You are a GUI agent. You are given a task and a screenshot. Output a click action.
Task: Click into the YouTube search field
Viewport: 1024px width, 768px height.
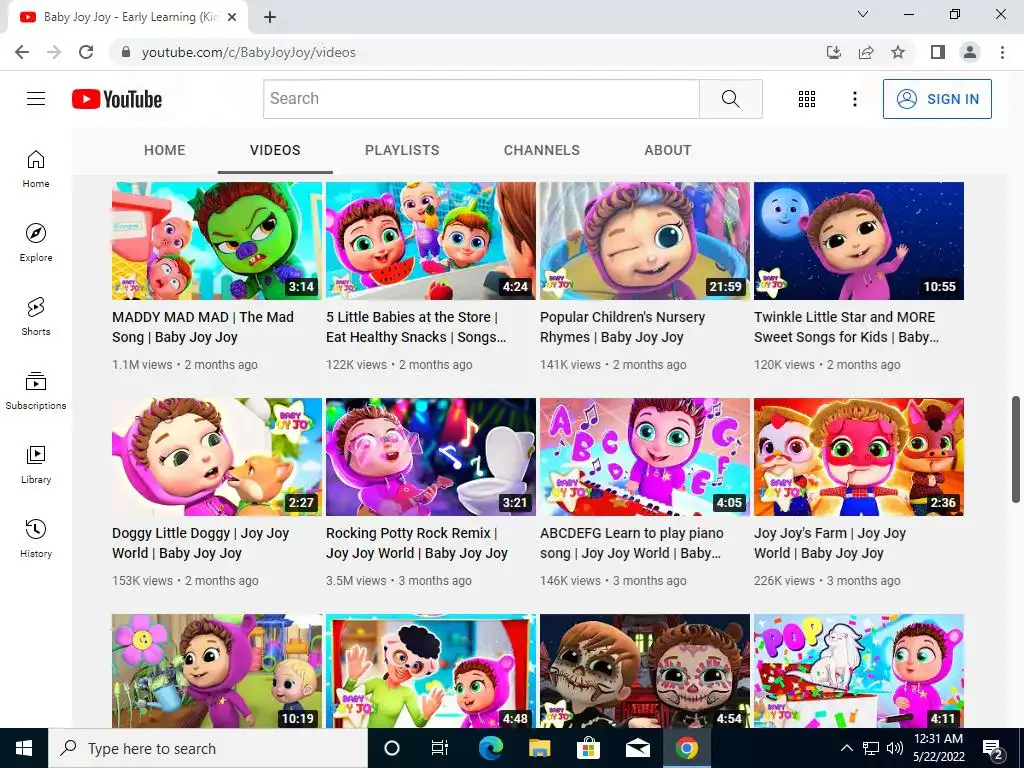tap(481, 99)
